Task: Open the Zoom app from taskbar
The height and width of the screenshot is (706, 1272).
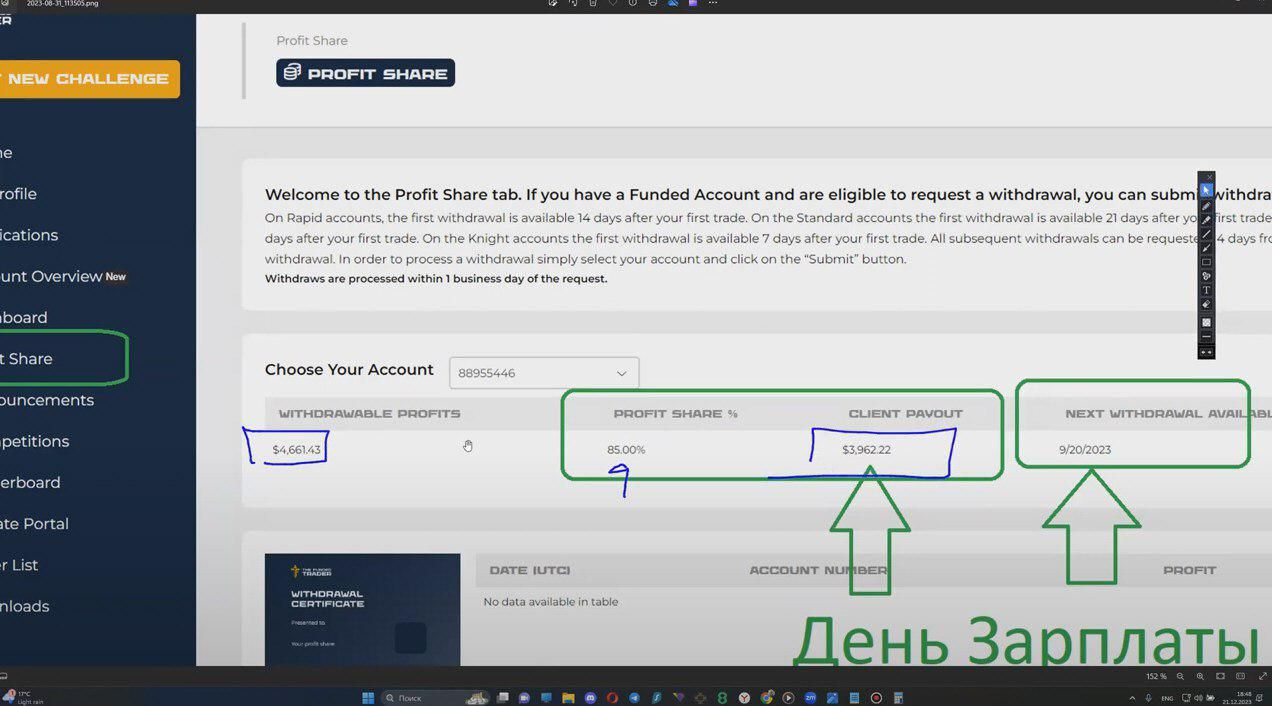Action: 810,698
